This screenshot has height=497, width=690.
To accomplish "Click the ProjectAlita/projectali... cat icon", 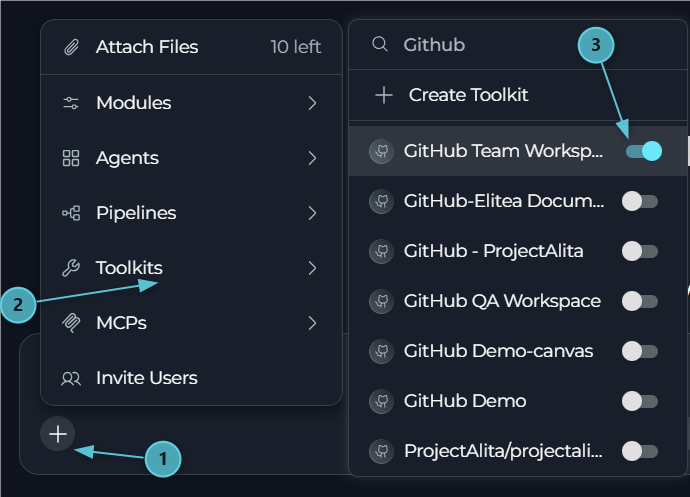I will [x=381, y=452].
